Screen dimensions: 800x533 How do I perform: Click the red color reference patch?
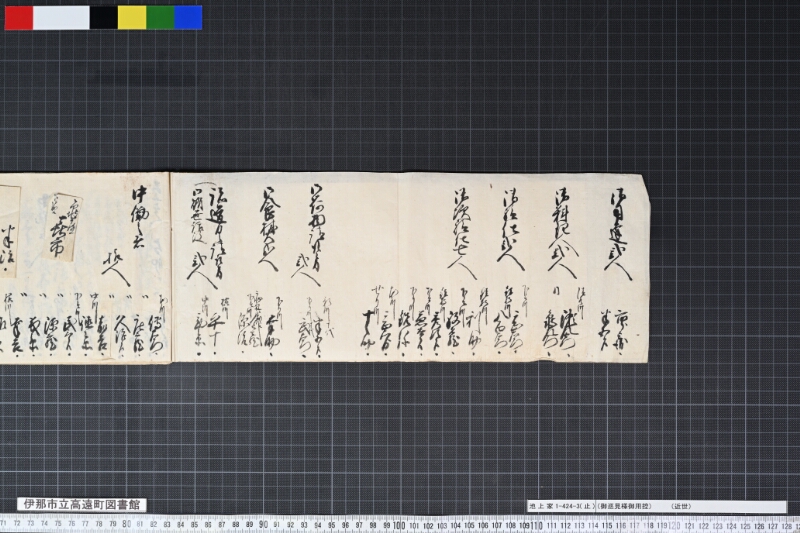[19, 18]
